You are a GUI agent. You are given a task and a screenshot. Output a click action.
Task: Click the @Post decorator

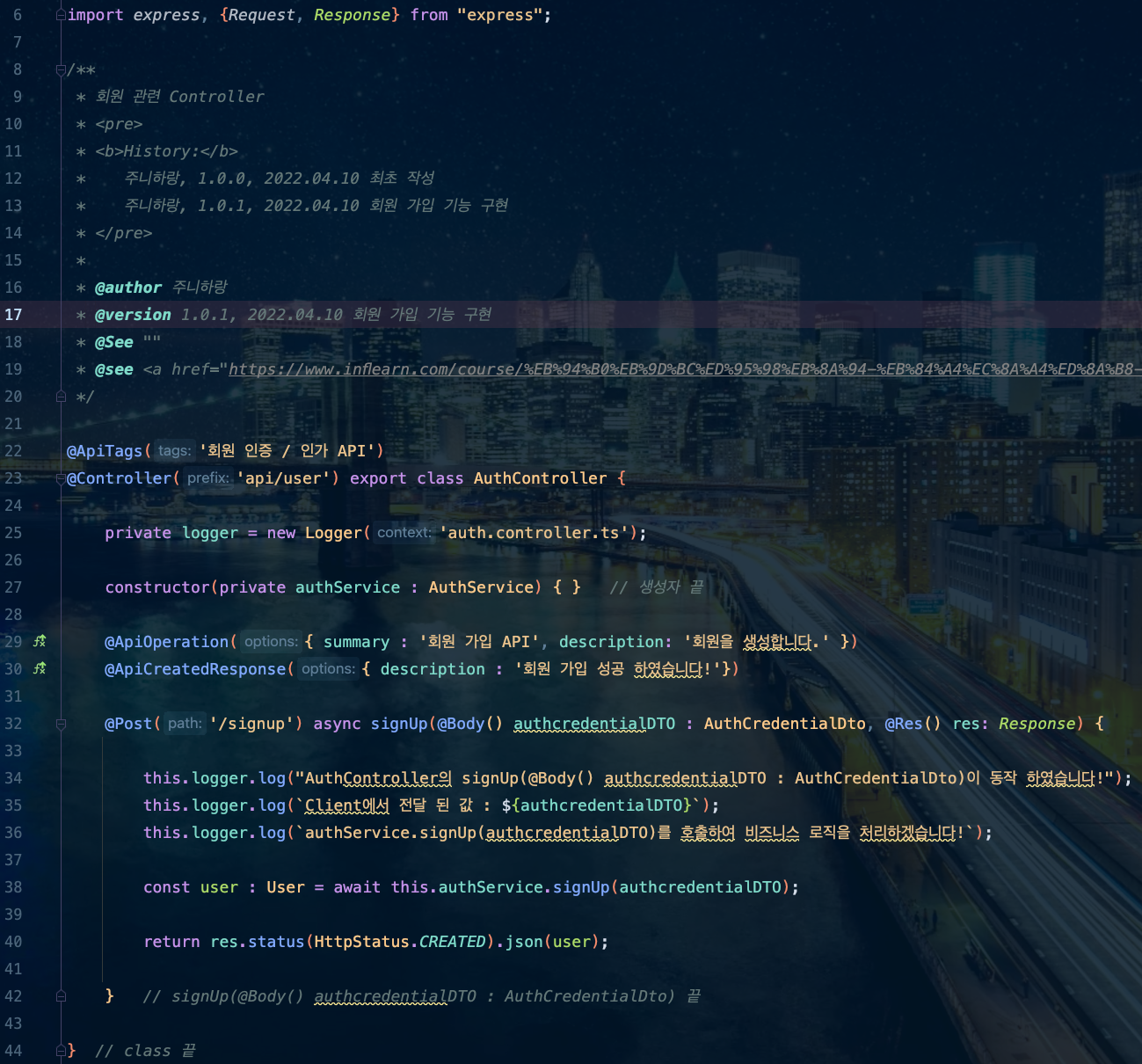click(x=128, y=724)
